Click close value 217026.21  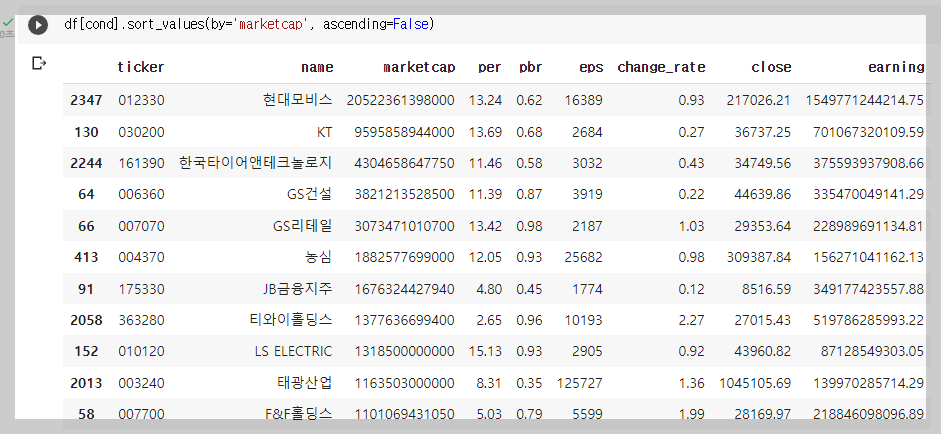point(759,100)
